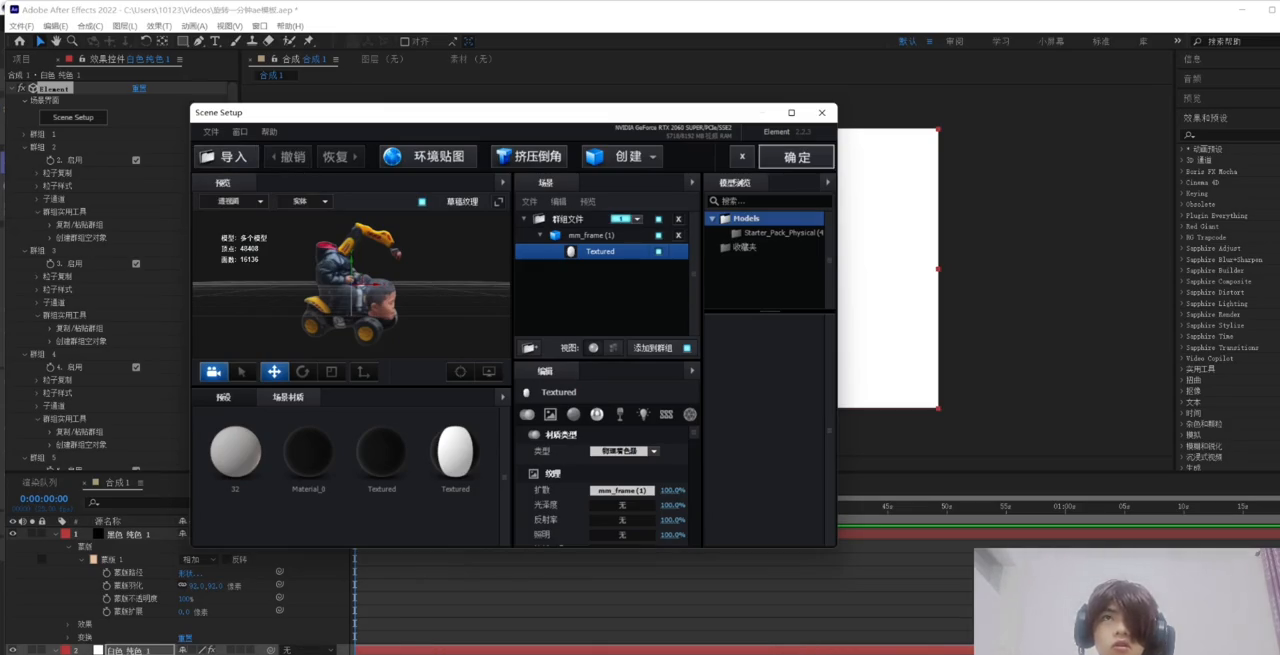Select the Type tool in After Effects toolbar
This screenshot has width=1280, height=655.
click(215, 41)
